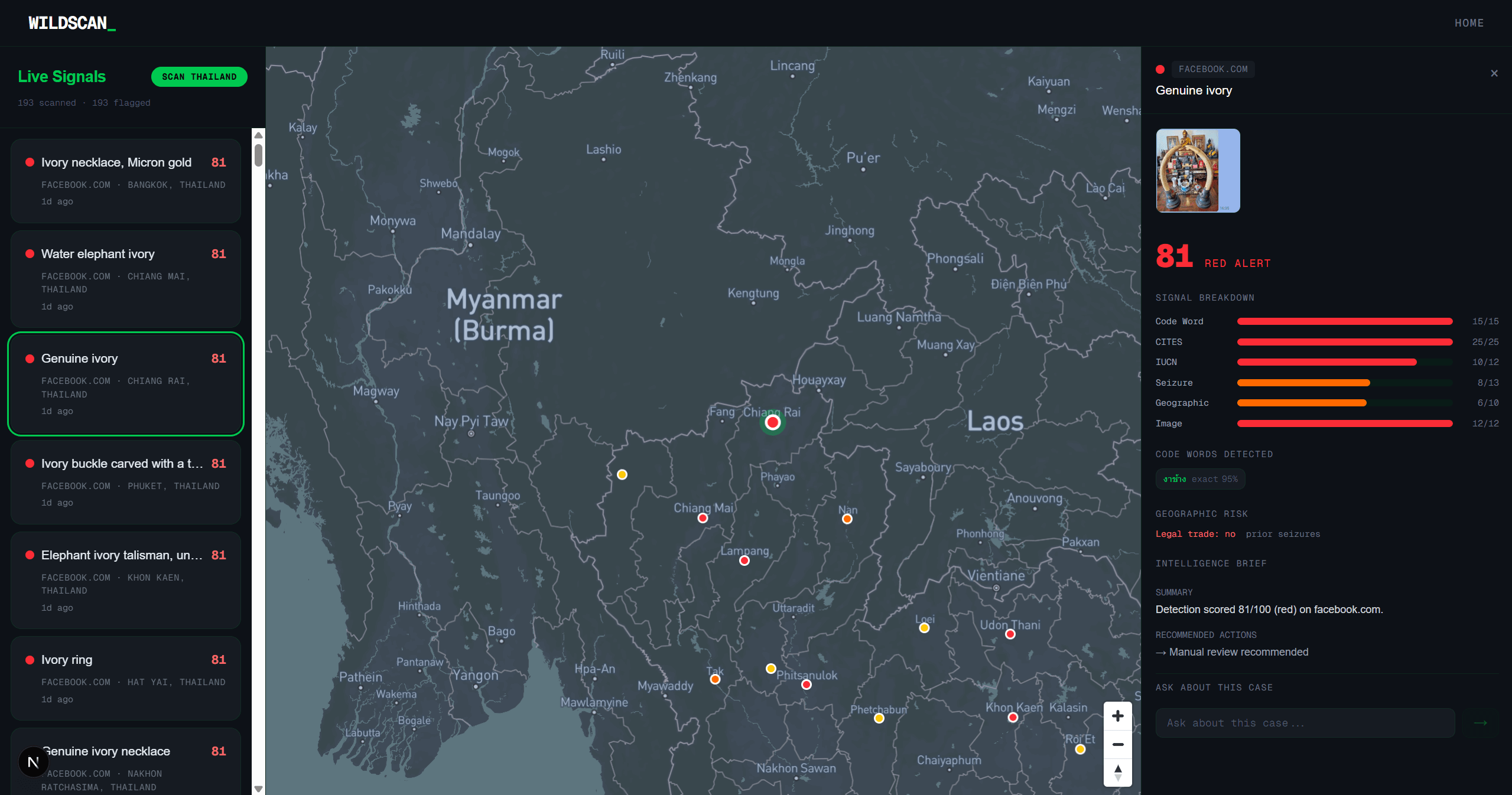This screenshot has width=1512, height=795.
Task: Click the FACEBOOK.COM source tag in panel
Action: point(1213,69)
